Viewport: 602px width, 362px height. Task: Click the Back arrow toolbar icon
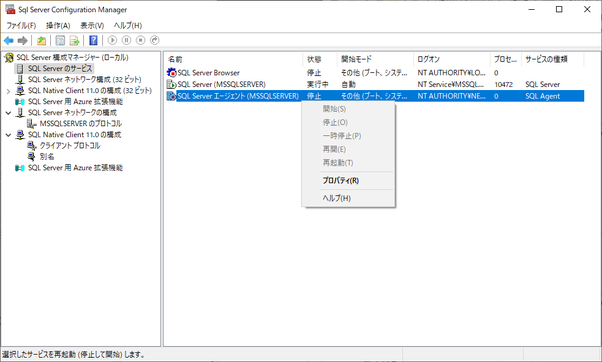click(8, 40)
